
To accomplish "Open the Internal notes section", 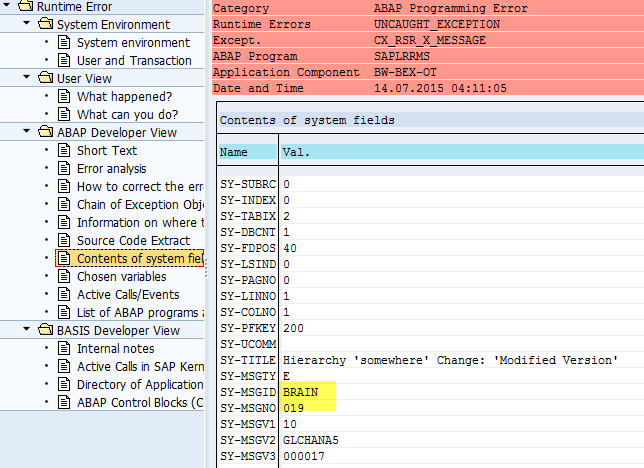I will click(x=116, y=348).
